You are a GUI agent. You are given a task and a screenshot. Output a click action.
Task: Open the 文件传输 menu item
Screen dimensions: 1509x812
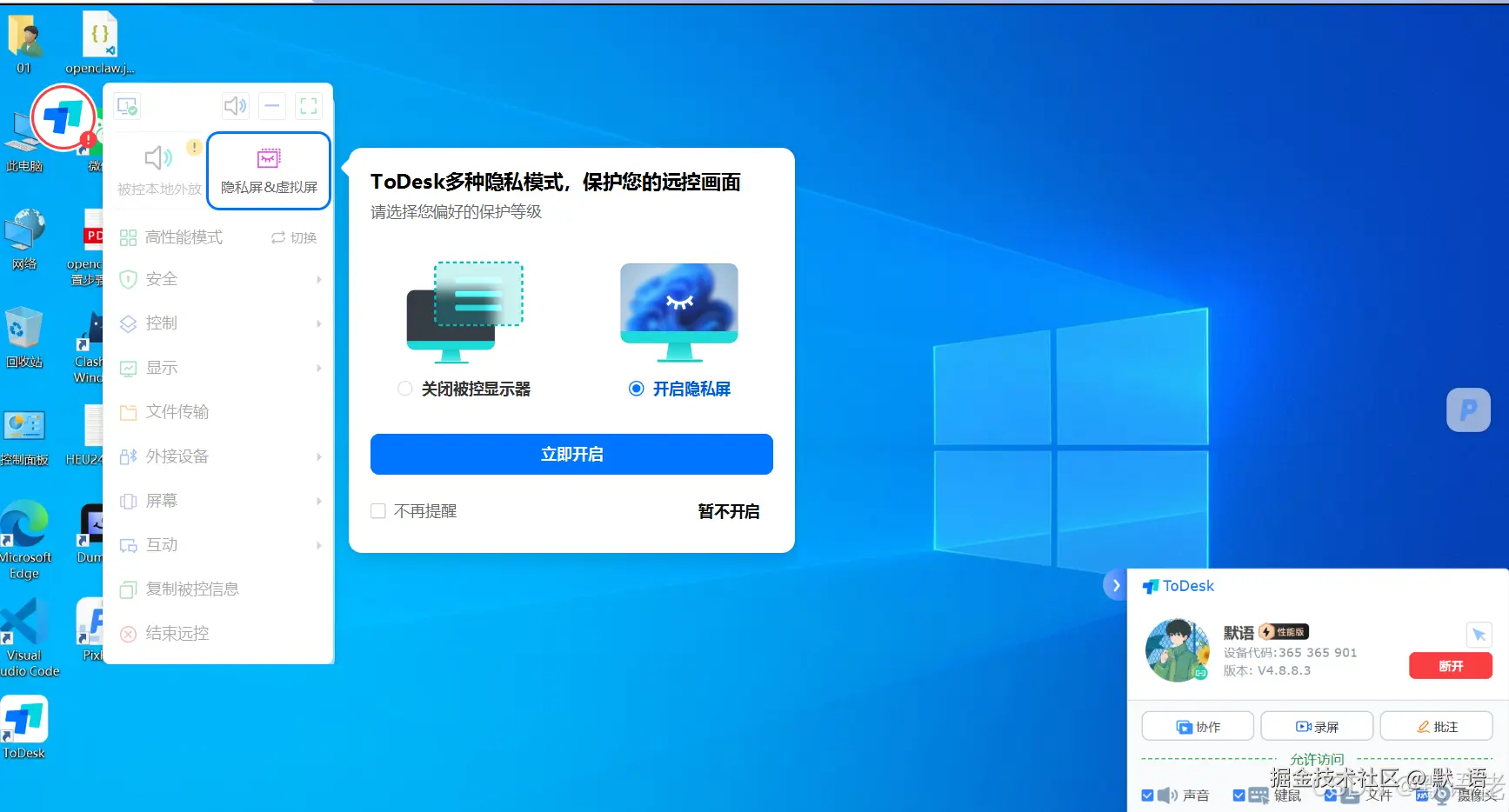(x=219, y=412)
